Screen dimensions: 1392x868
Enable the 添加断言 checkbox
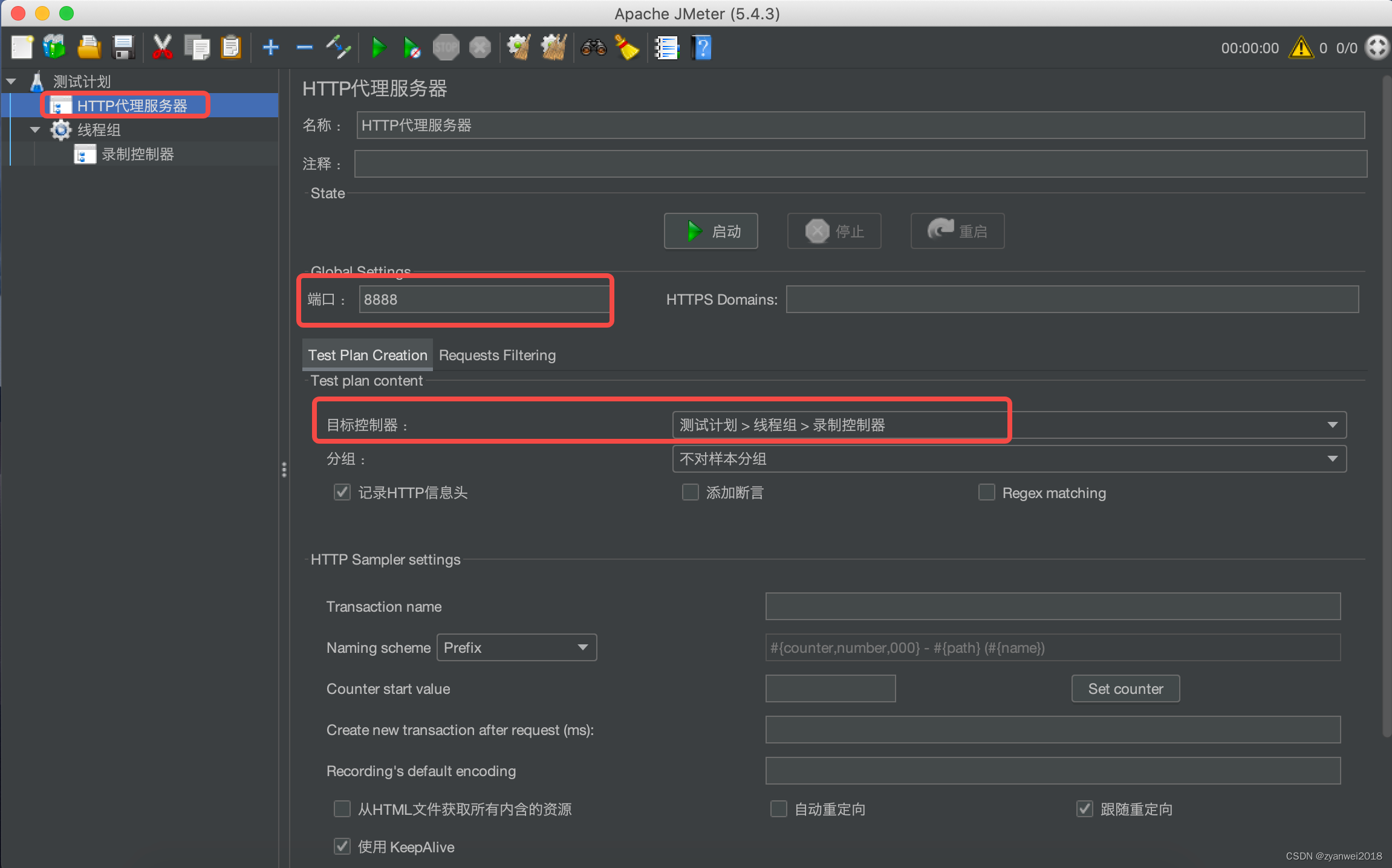click(x=691, y=492)
